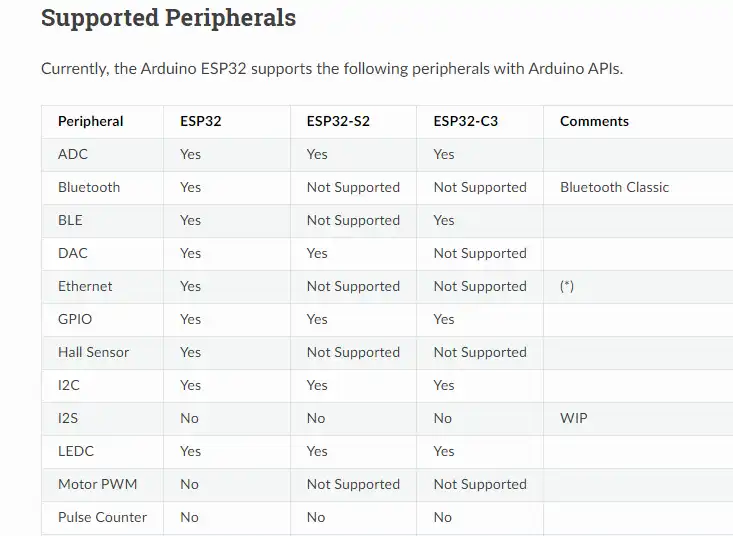Click the DAC row label

point(73,253)
